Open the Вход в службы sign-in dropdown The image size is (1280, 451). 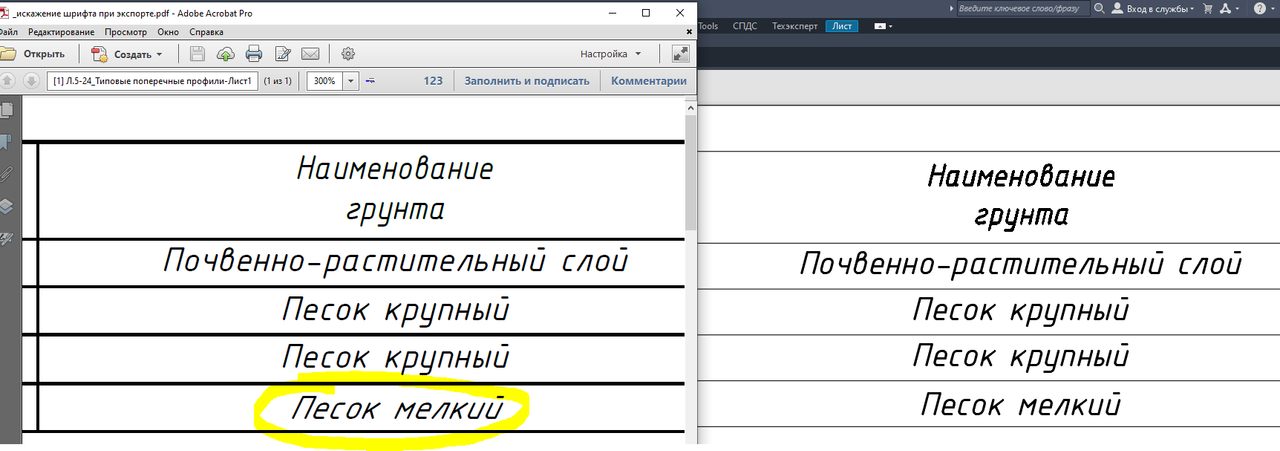click(x=1152, y=8)
